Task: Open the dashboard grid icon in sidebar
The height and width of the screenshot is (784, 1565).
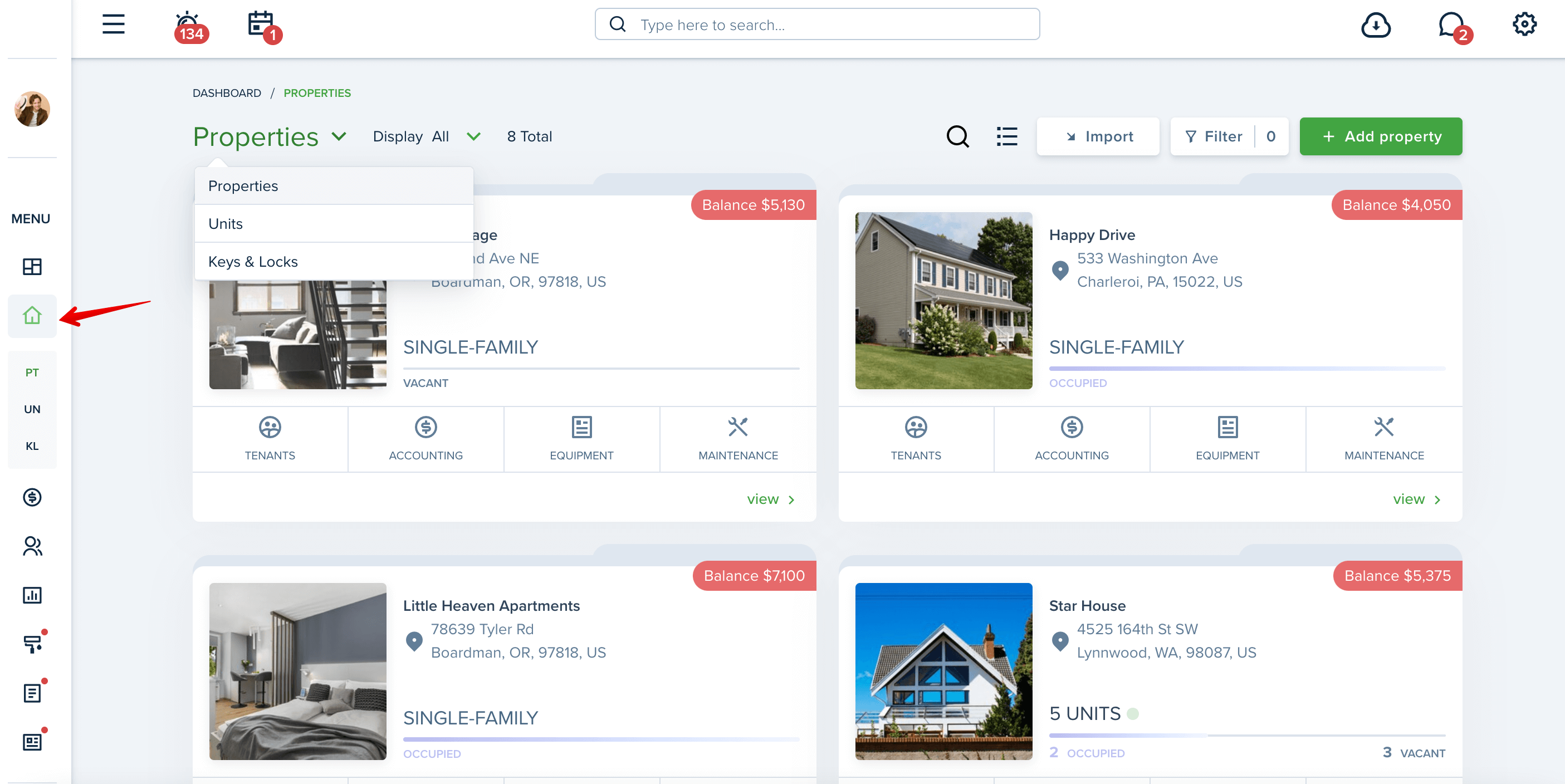Action: [32, 267]
